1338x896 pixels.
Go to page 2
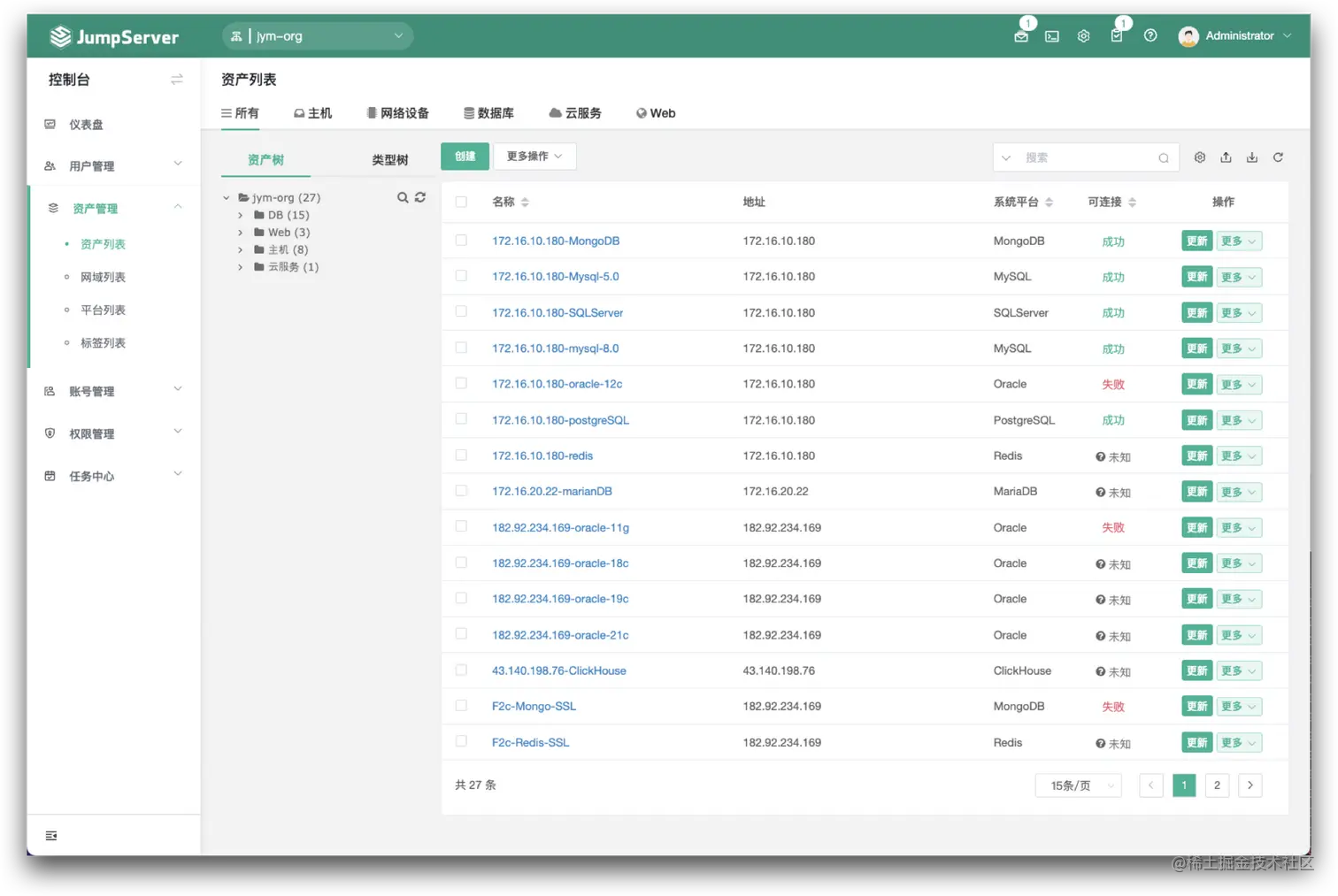click(1217, 785)
